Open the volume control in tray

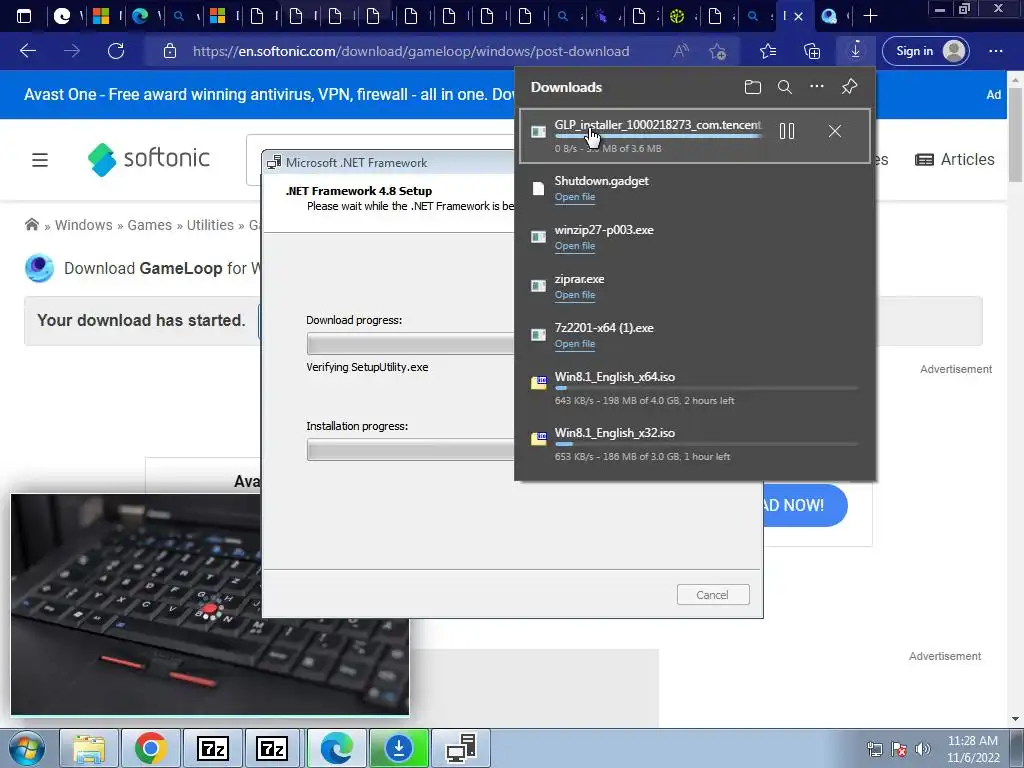[x=923, y=749]
